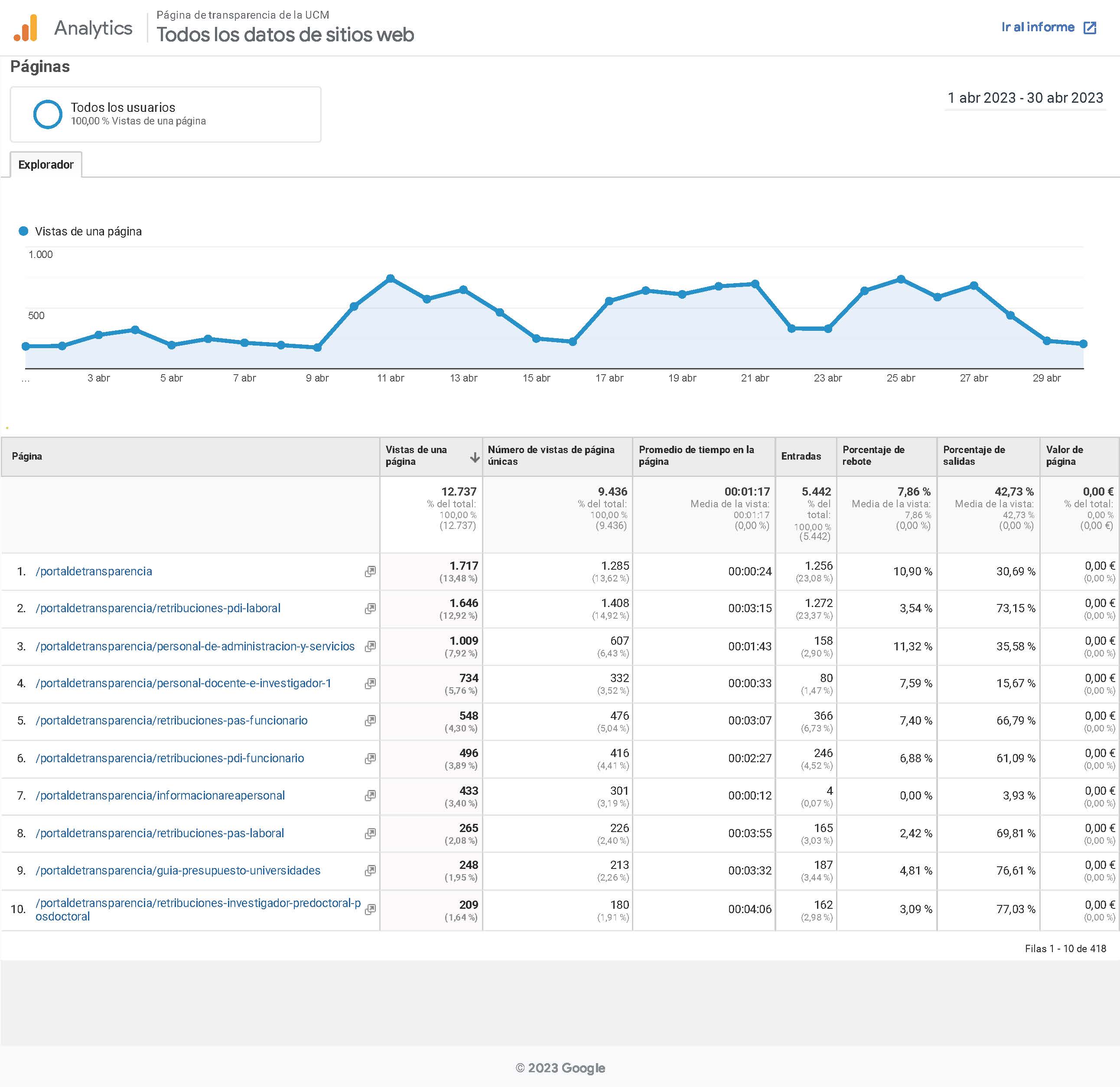
Task: Open the retribuciones-pdi-laboral page link
Action: pos(158,609)
